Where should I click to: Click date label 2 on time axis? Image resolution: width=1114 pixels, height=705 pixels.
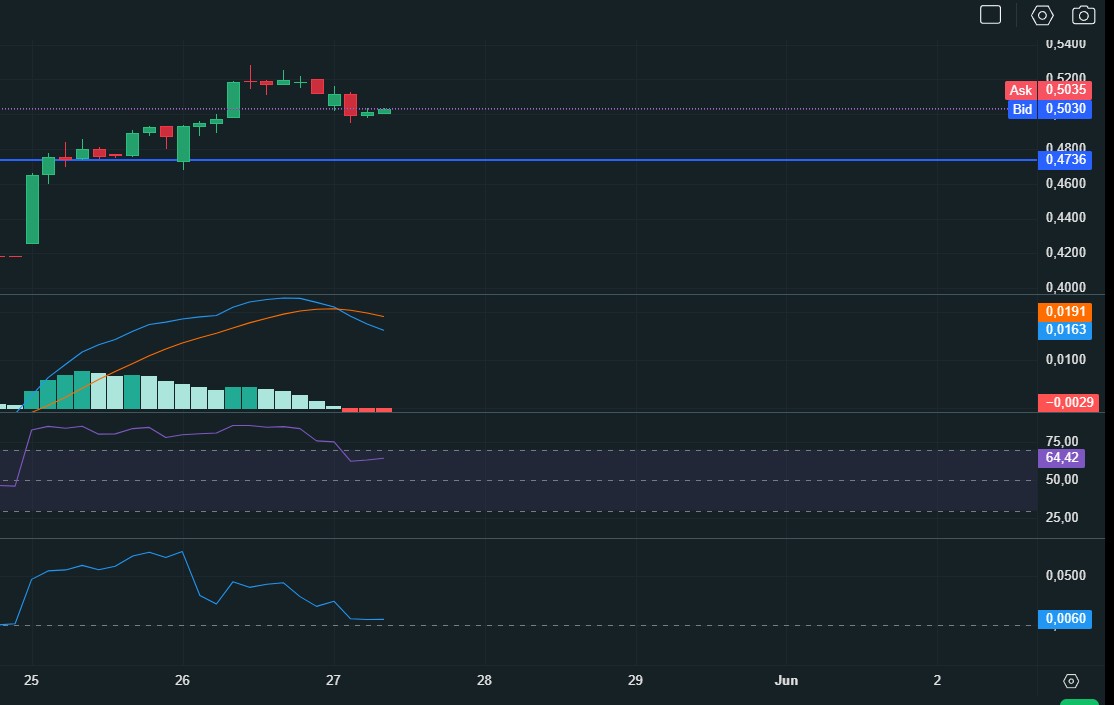[937, 680]
